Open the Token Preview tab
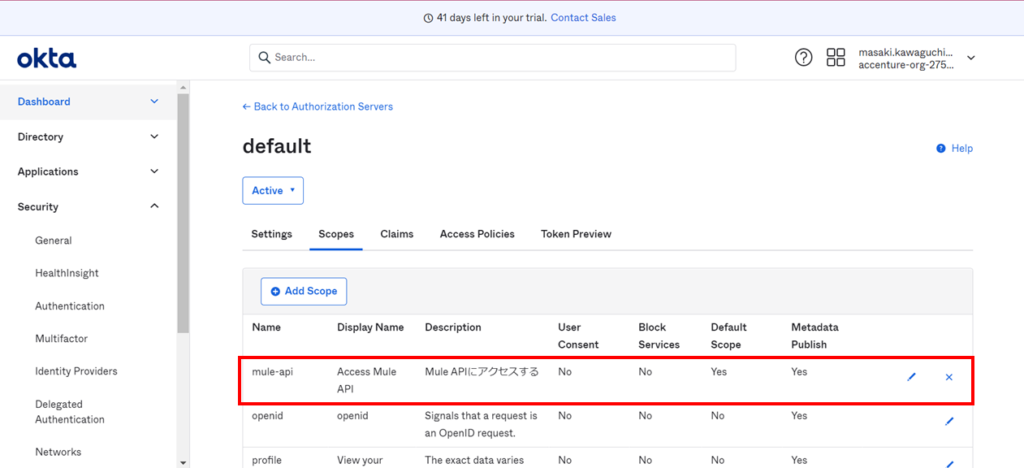The image size is (1024, 468). pyautogui.click(x=576, y=234)
